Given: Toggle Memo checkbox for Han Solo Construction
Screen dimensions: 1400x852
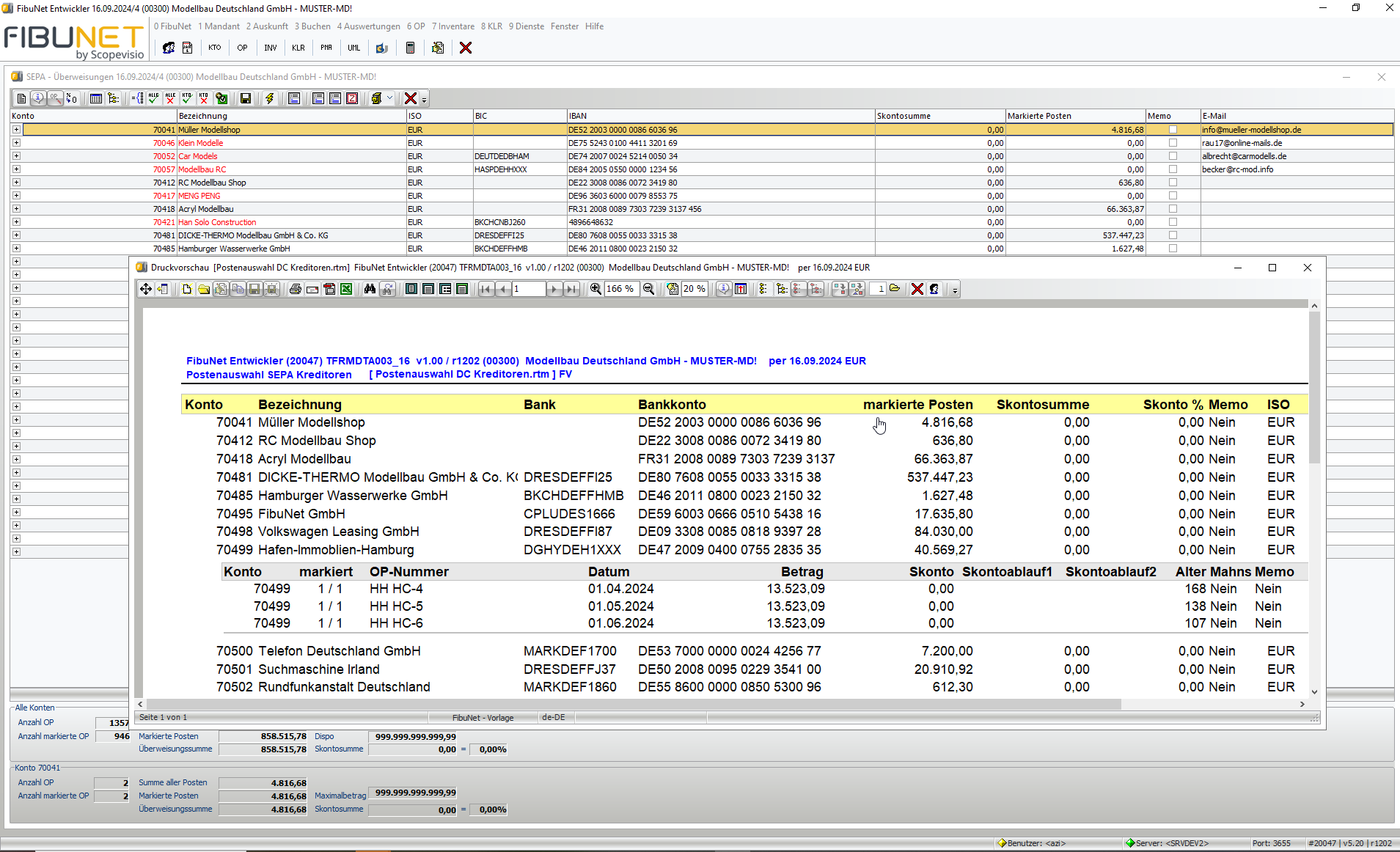Looking at the screenshot, I should pyautogui.click(x=1173, y=222).
